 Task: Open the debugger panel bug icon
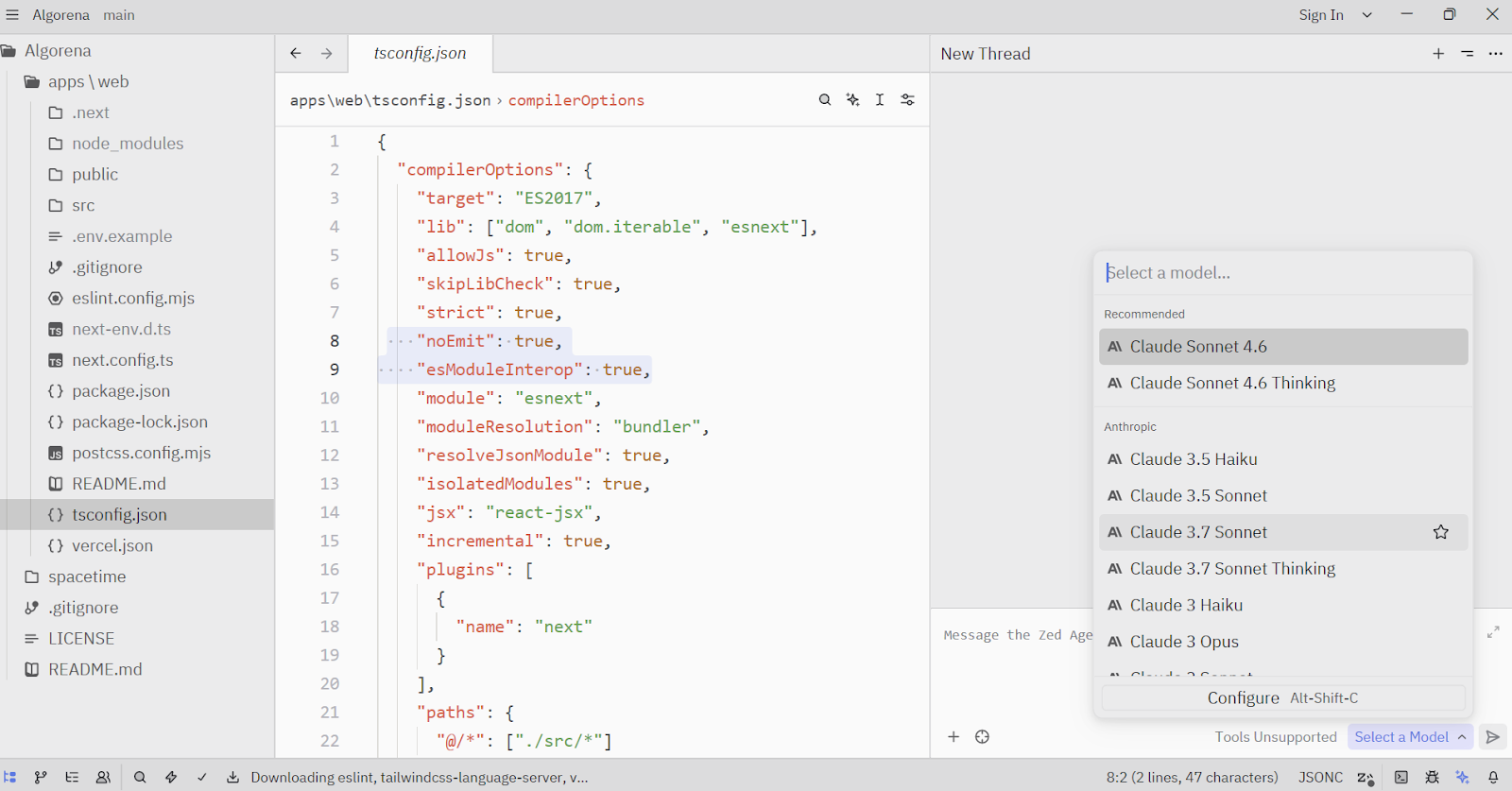click(x=1433, y=777)
